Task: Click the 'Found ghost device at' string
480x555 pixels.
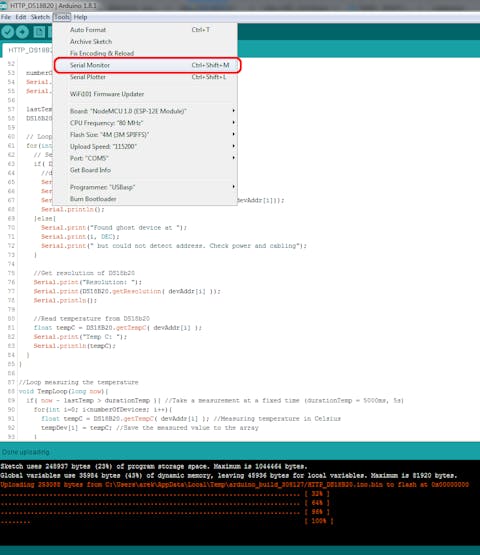Action: point(136,228)
